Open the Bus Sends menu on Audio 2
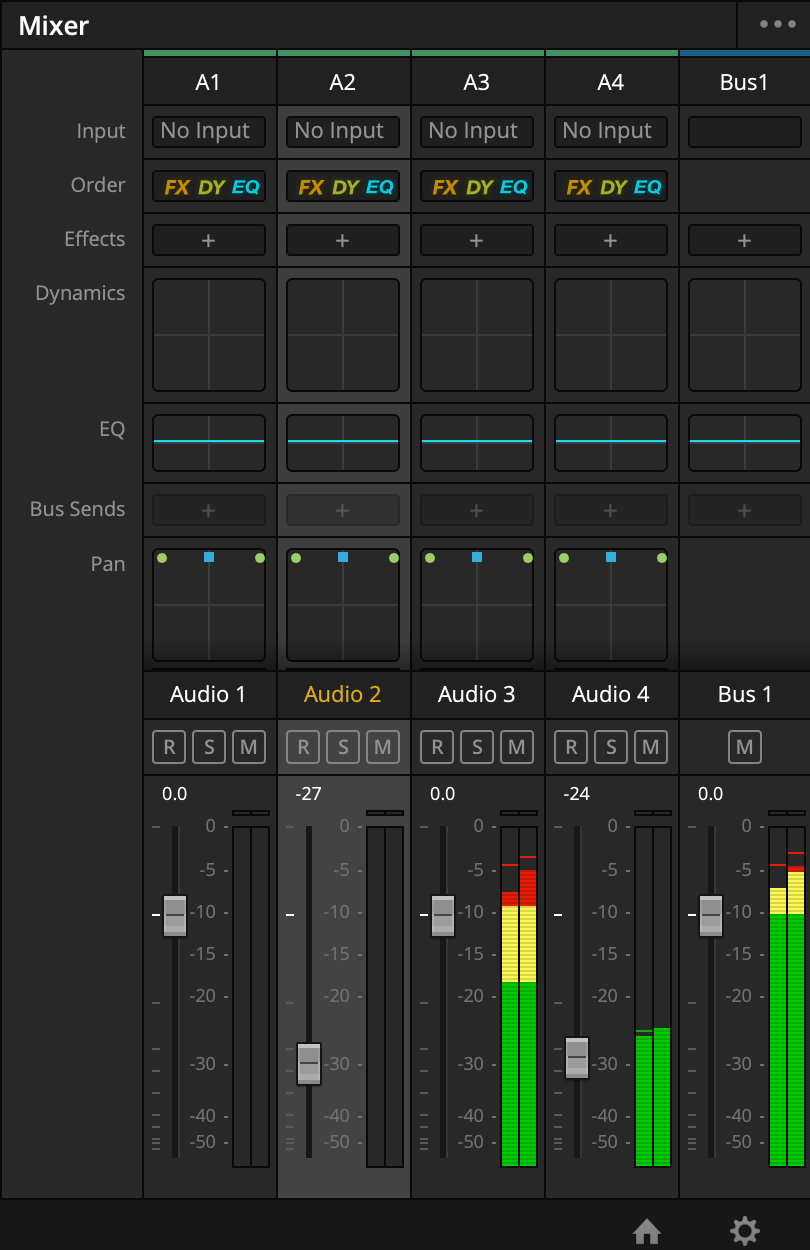810x1250 pixels. click(x=343, y=509)
